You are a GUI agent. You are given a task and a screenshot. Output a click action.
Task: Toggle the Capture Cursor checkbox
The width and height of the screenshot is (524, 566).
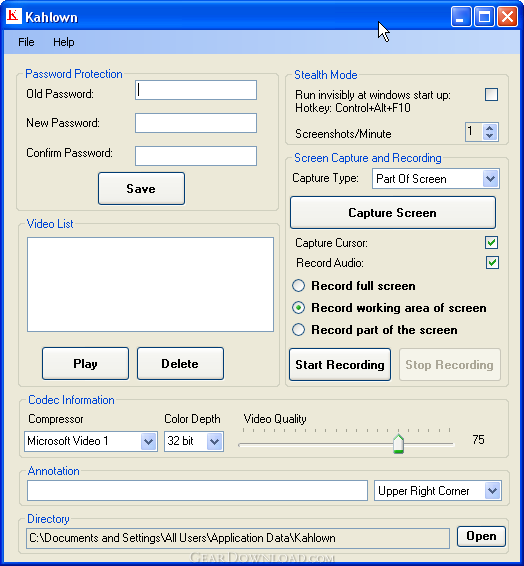492,243
